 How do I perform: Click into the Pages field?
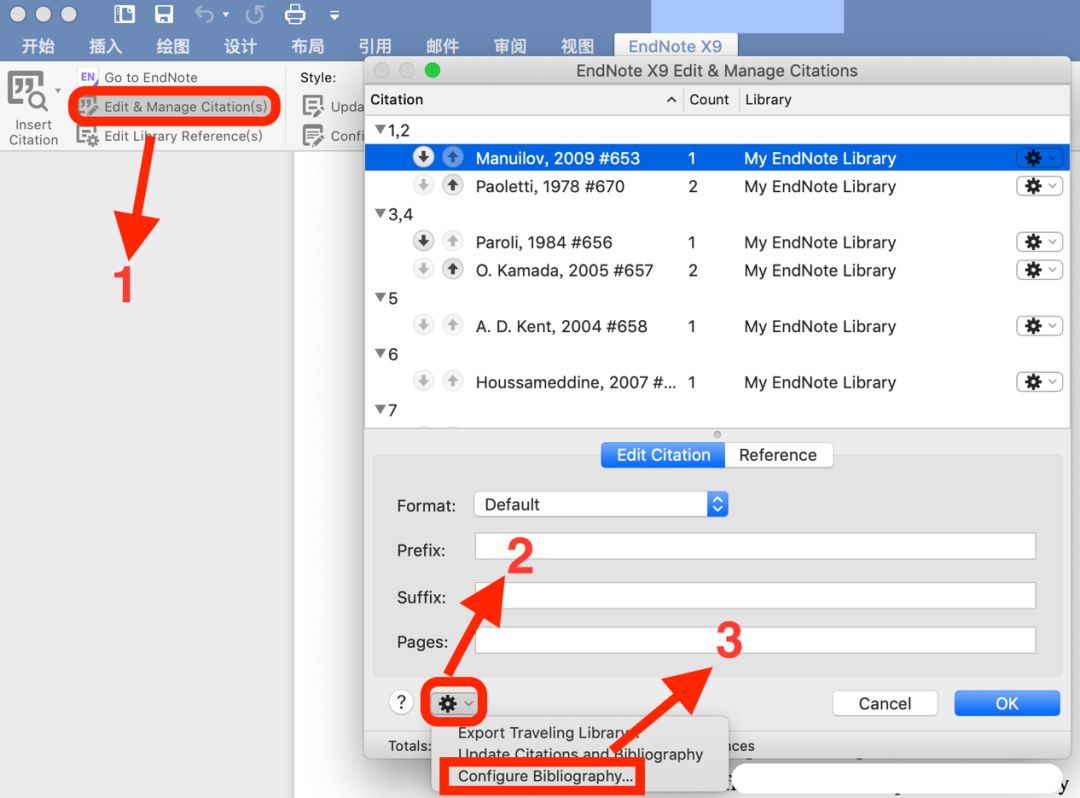coord(755,640)
